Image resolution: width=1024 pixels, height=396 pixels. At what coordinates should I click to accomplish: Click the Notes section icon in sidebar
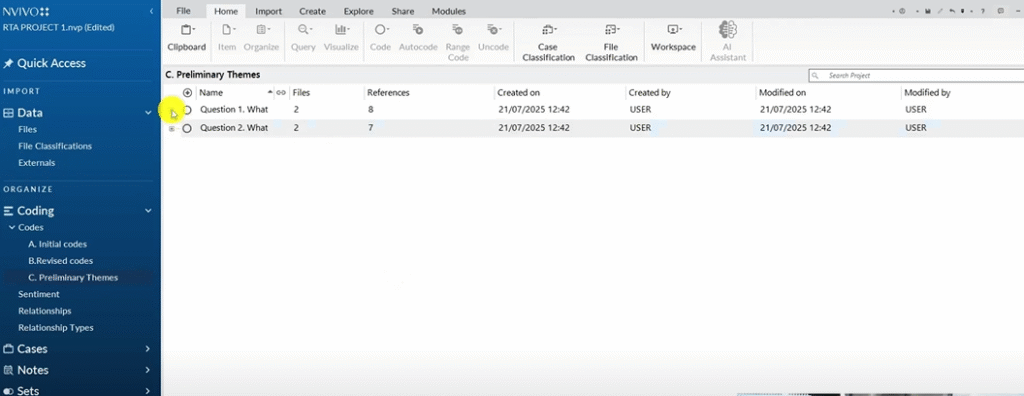8,371
